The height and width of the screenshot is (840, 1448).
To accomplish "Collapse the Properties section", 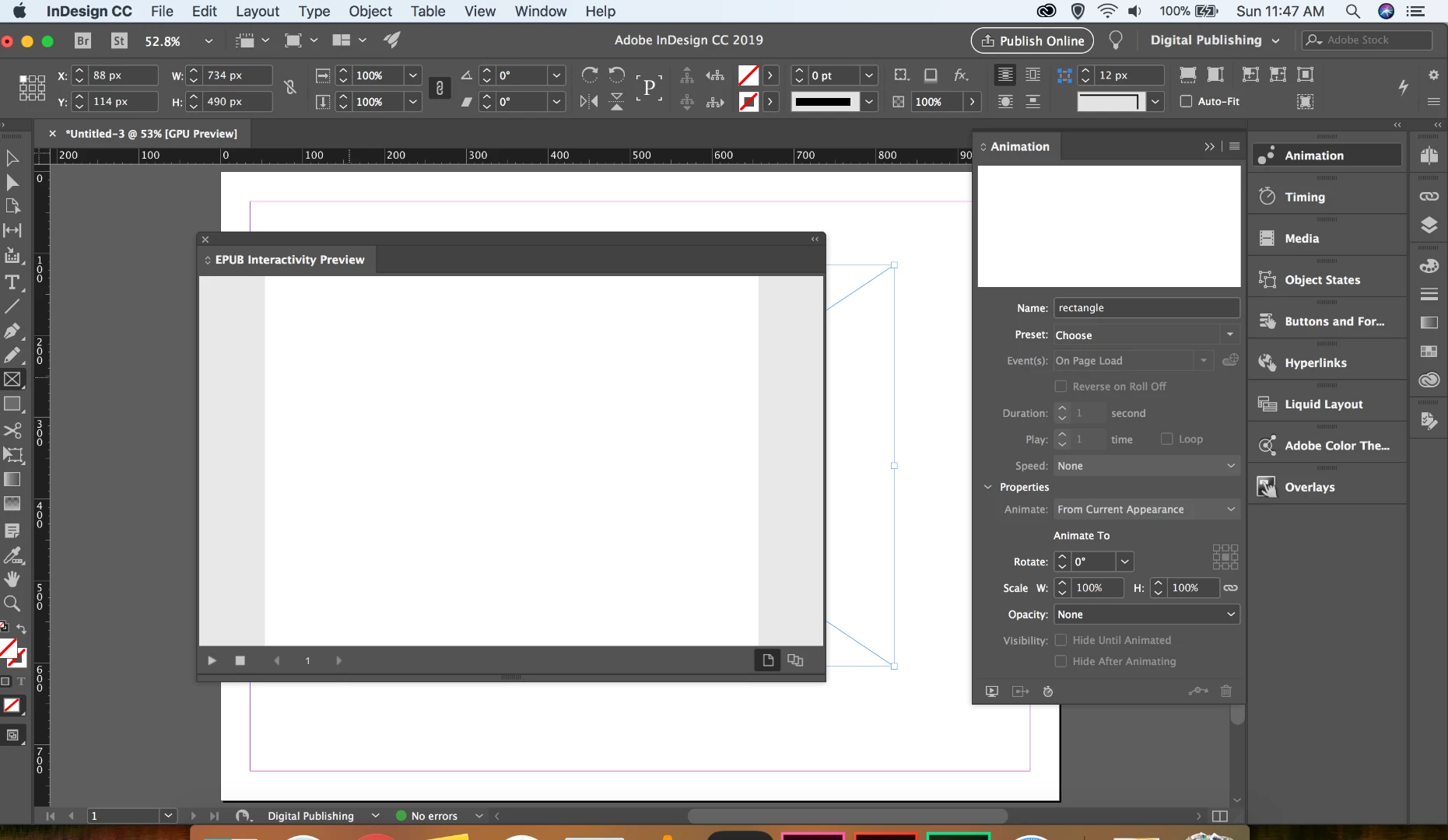I will 988,487.
